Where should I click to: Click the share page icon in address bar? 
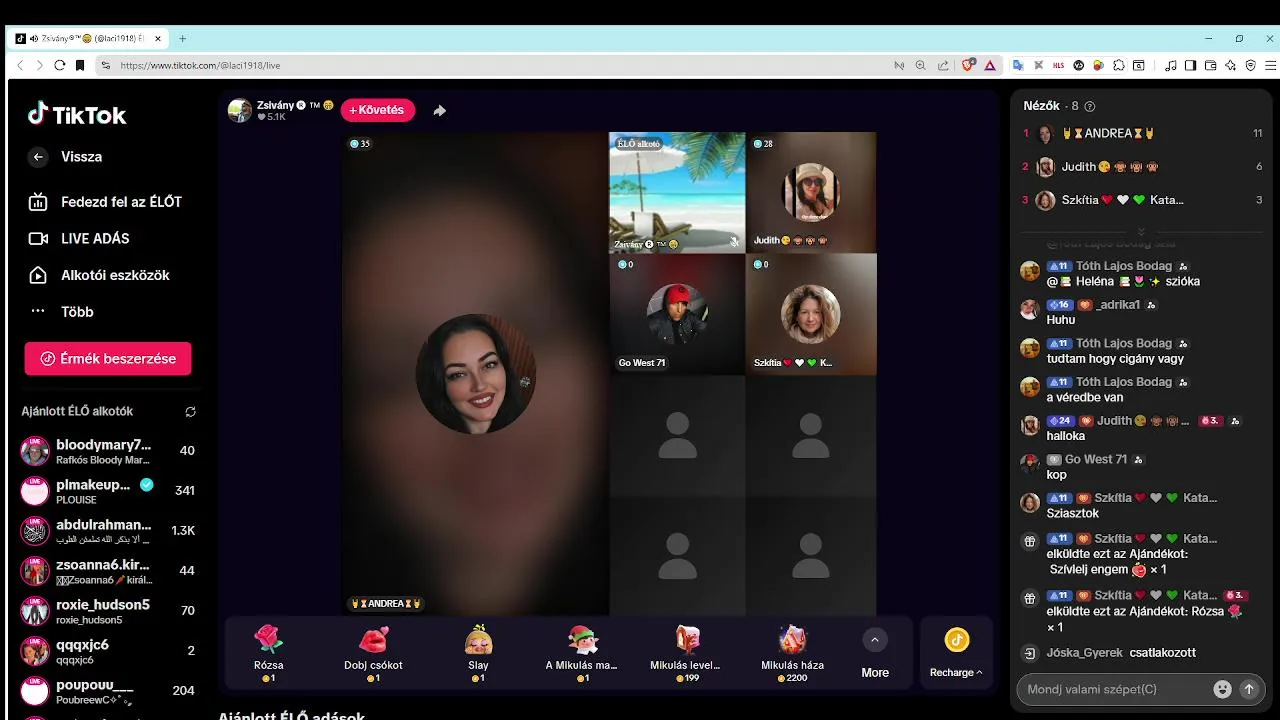[x=943, y=65]
